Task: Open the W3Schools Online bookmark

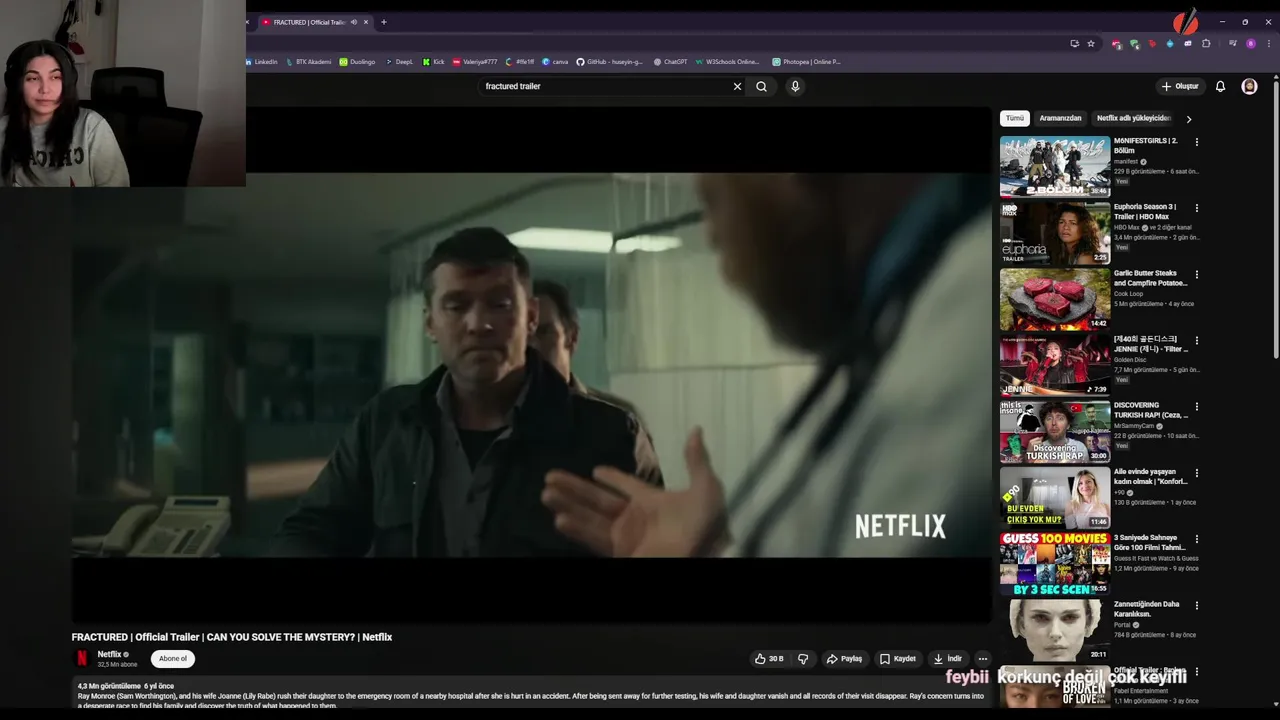Action: point(728,62)
